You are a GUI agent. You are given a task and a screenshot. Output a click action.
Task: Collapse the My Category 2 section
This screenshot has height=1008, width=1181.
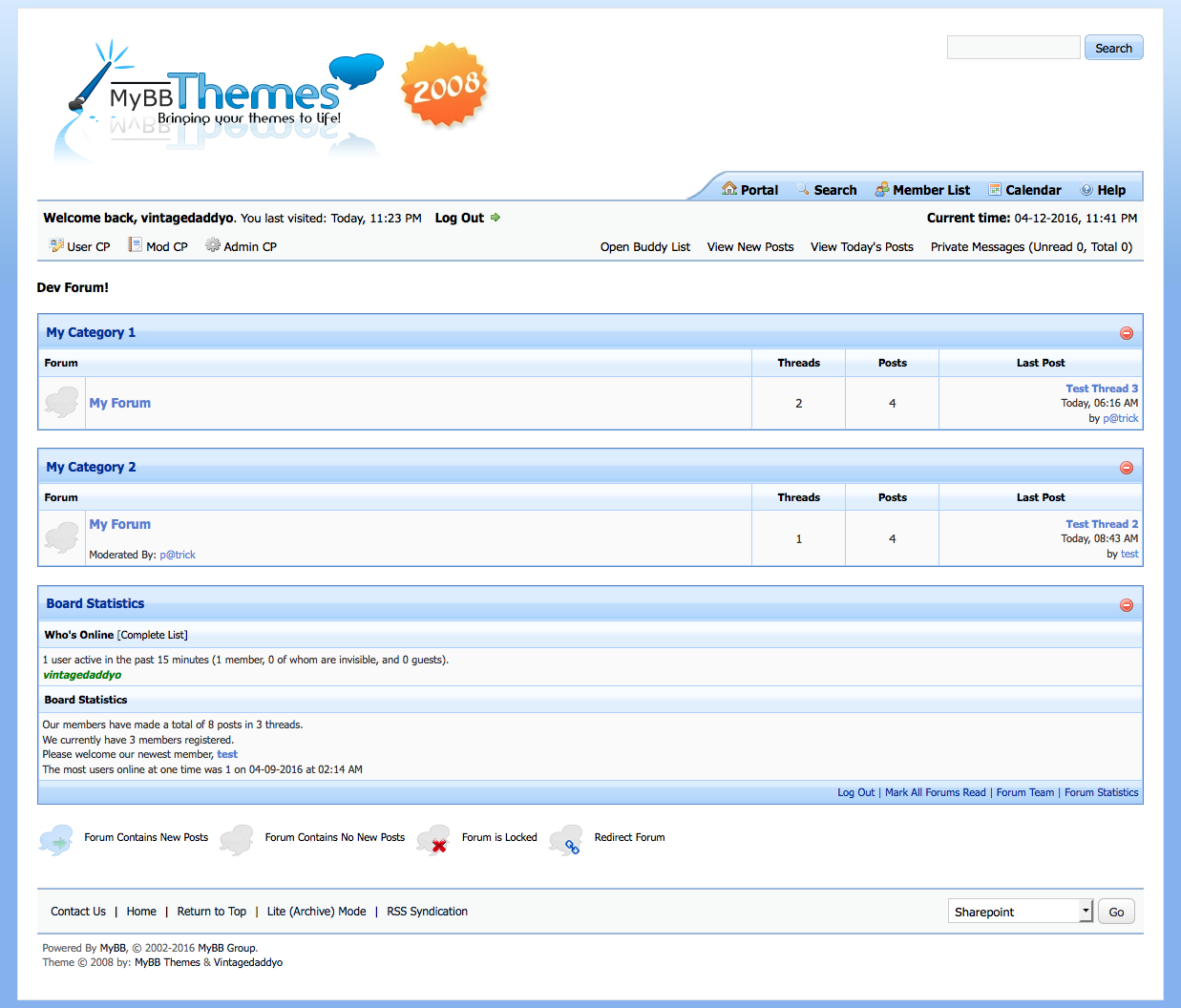[1127, 468]
